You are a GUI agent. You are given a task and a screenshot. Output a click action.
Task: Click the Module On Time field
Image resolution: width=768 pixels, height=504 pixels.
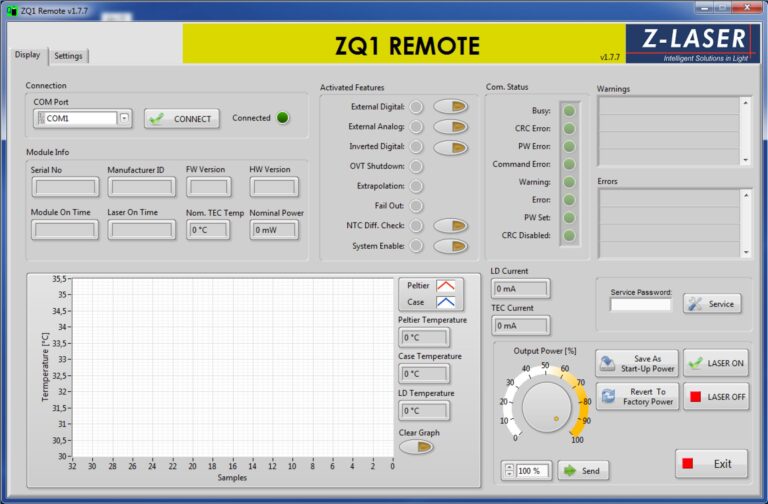[x=65, y=230]
